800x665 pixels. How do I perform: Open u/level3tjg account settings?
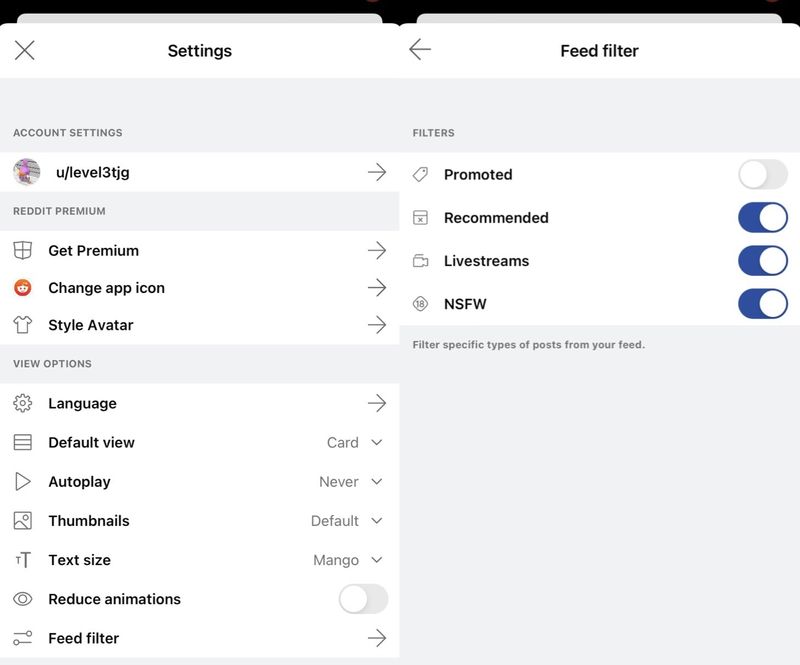[x=199, y=172]
